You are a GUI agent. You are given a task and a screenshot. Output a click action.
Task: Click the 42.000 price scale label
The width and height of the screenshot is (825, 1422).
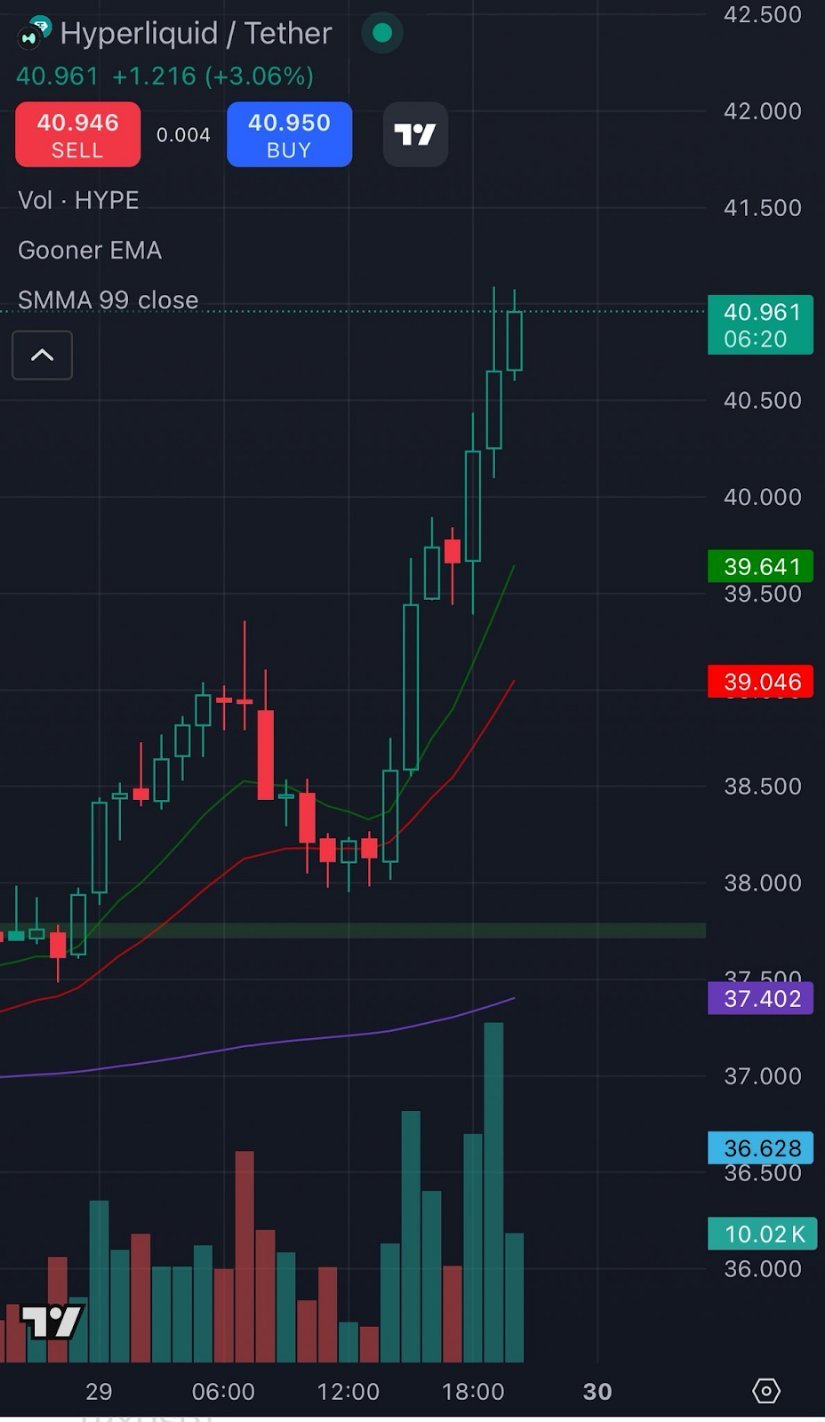(762, 111)
